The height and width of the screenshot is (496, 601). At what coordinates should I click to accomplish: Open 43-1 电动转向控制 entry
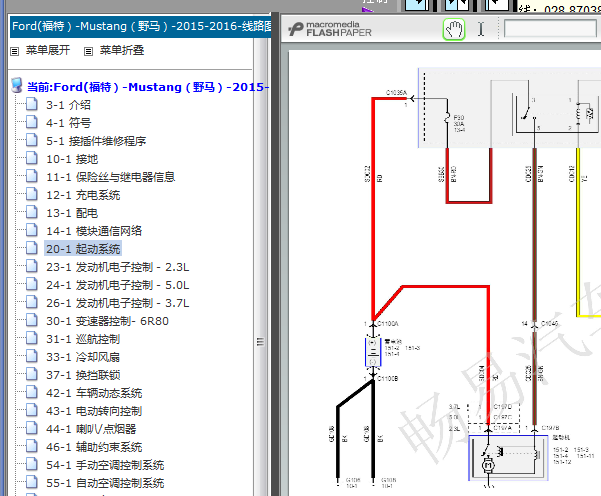tap(94, 411)
